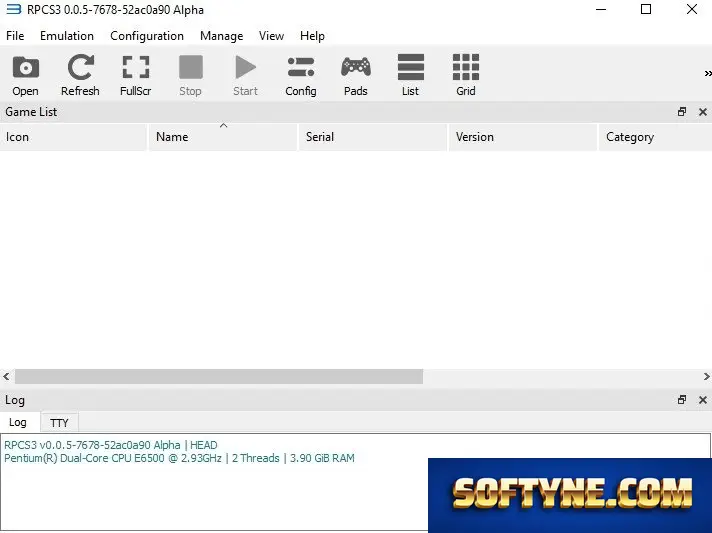This screenshot has width=712, height=533.
Task: Switch to the TTY tab
Action: coord(59,423)
